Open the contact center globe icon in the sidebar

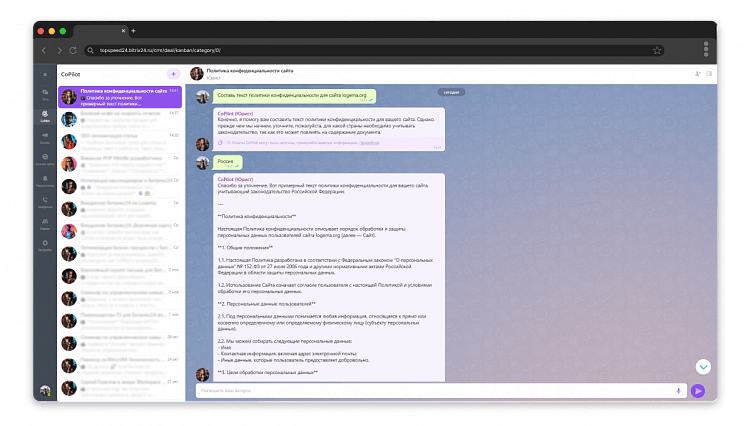[45, 159]
